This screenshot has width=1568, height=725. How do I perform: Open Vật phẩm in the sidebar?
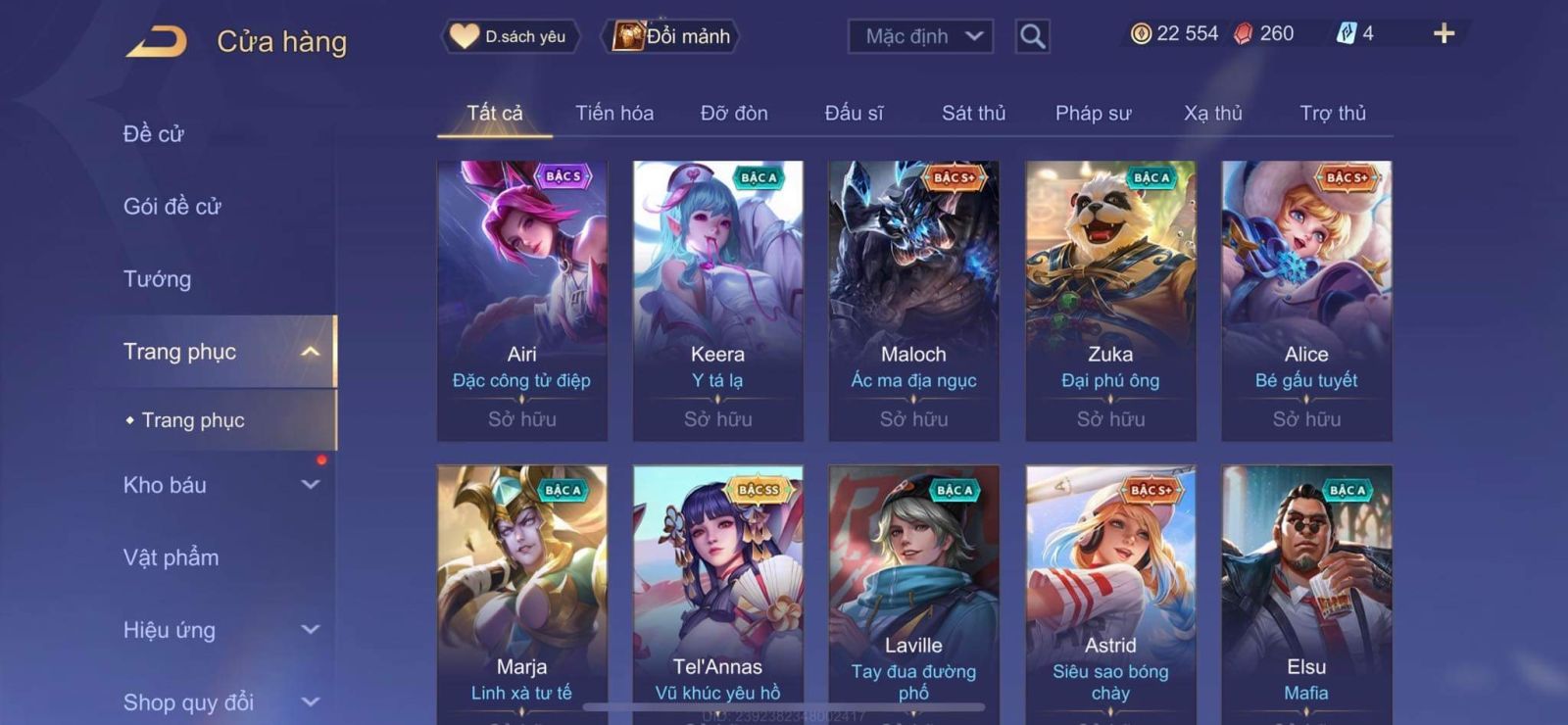[171, 557]
